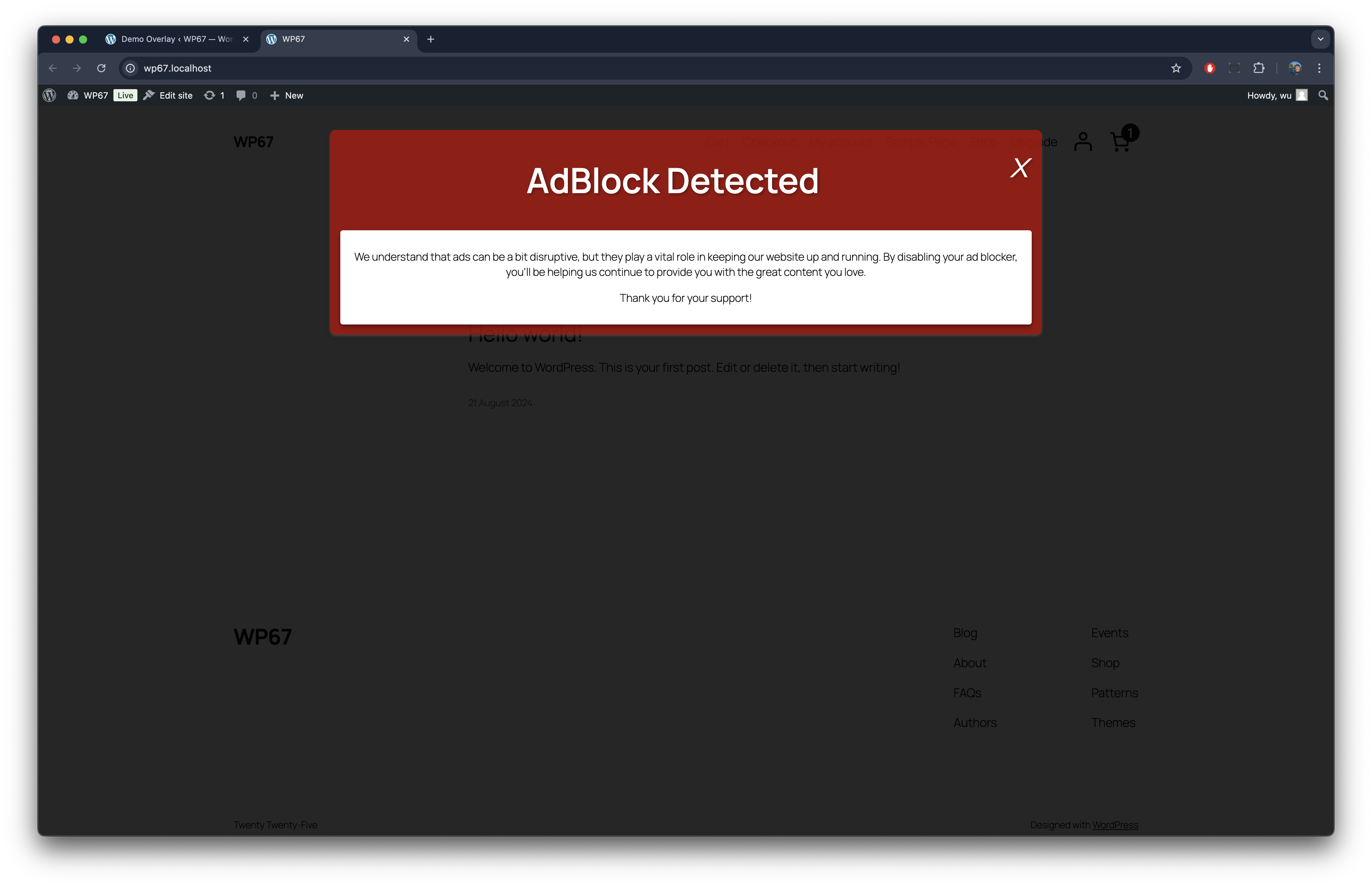View site information icon in address bar
The height and width of the screenshot is (886, 1372).
pyautogui.click(x=131, y=69)
